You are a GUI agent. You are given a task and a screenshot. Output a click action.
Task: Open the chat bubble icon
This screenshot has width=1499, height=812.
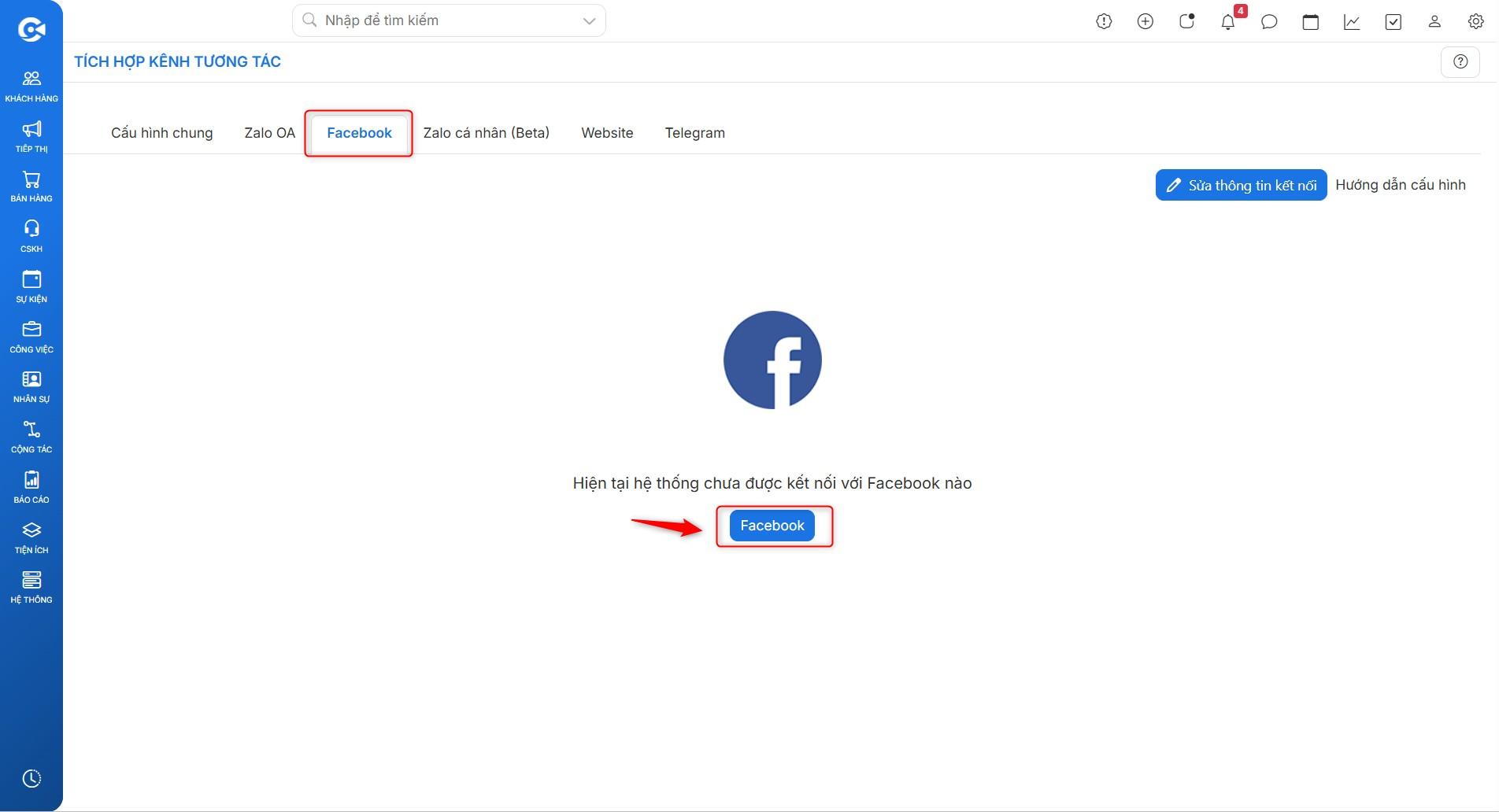click(1269, 21)
